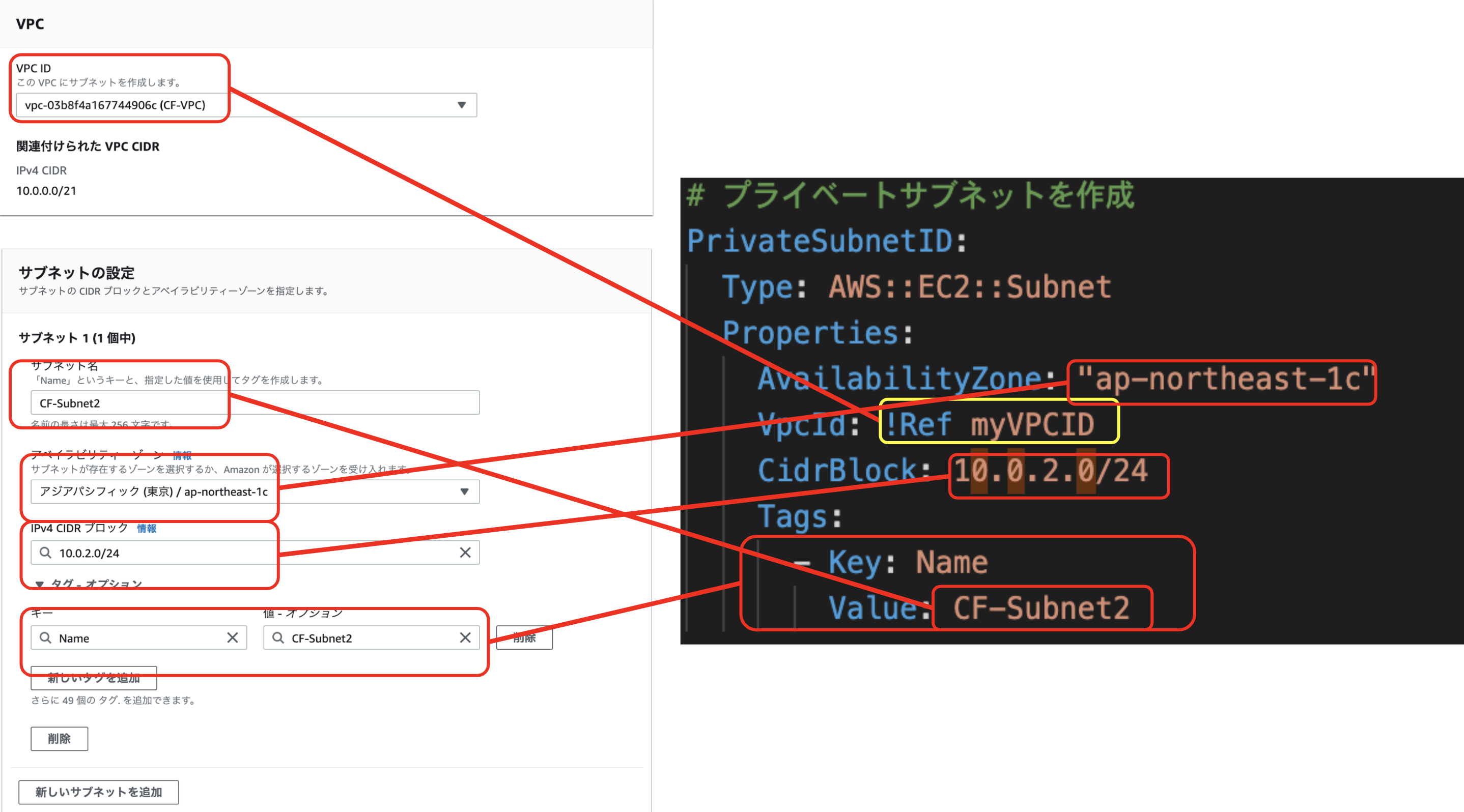Click search icon in Name key field
1464x812 pixels.
click(x=45, y=637)
